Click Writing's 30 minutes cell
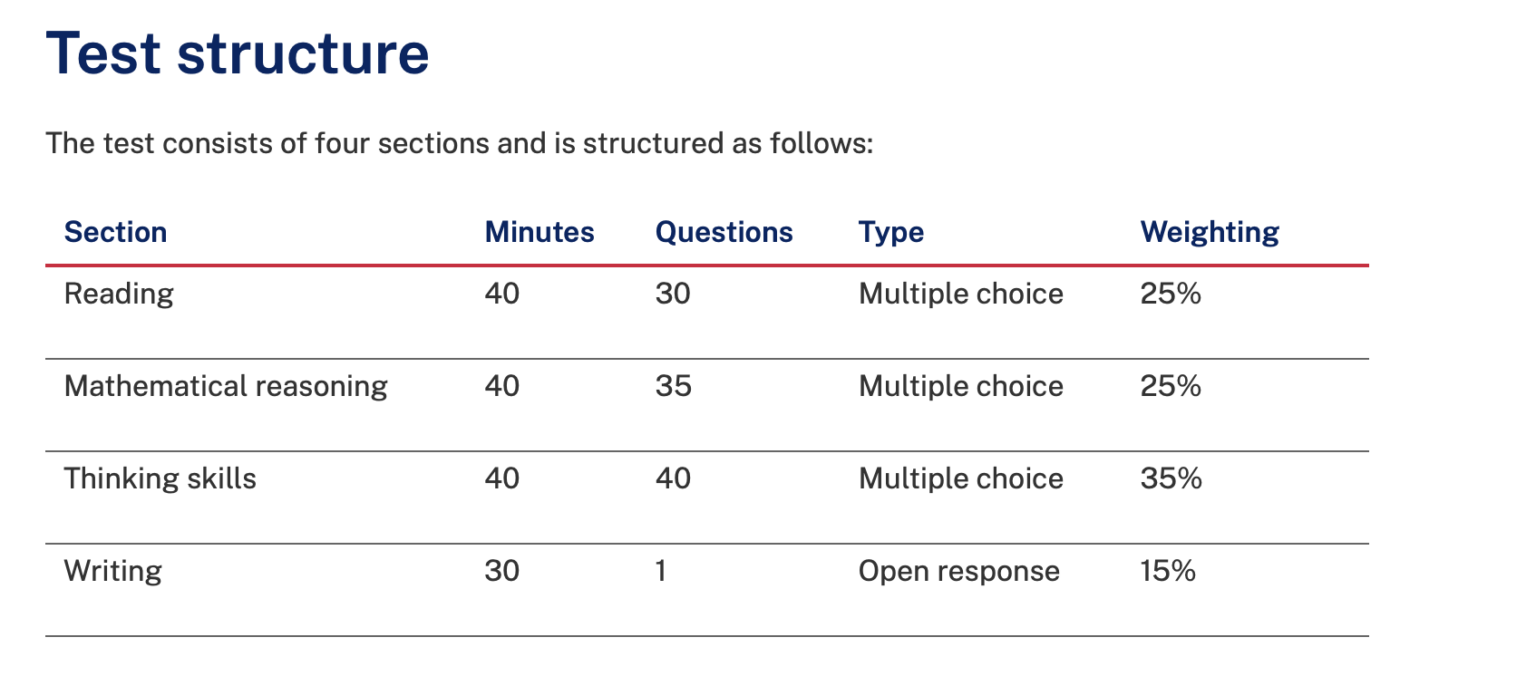Image resolution: width=1536 pixels, height=676 pixels. tap(501, 571)
